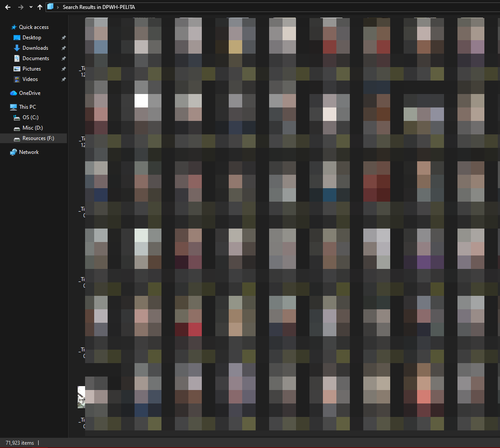Click the Network globe icon
Image resolution: width=500 pixels, height=448 pixels.
tap(13, 152)
